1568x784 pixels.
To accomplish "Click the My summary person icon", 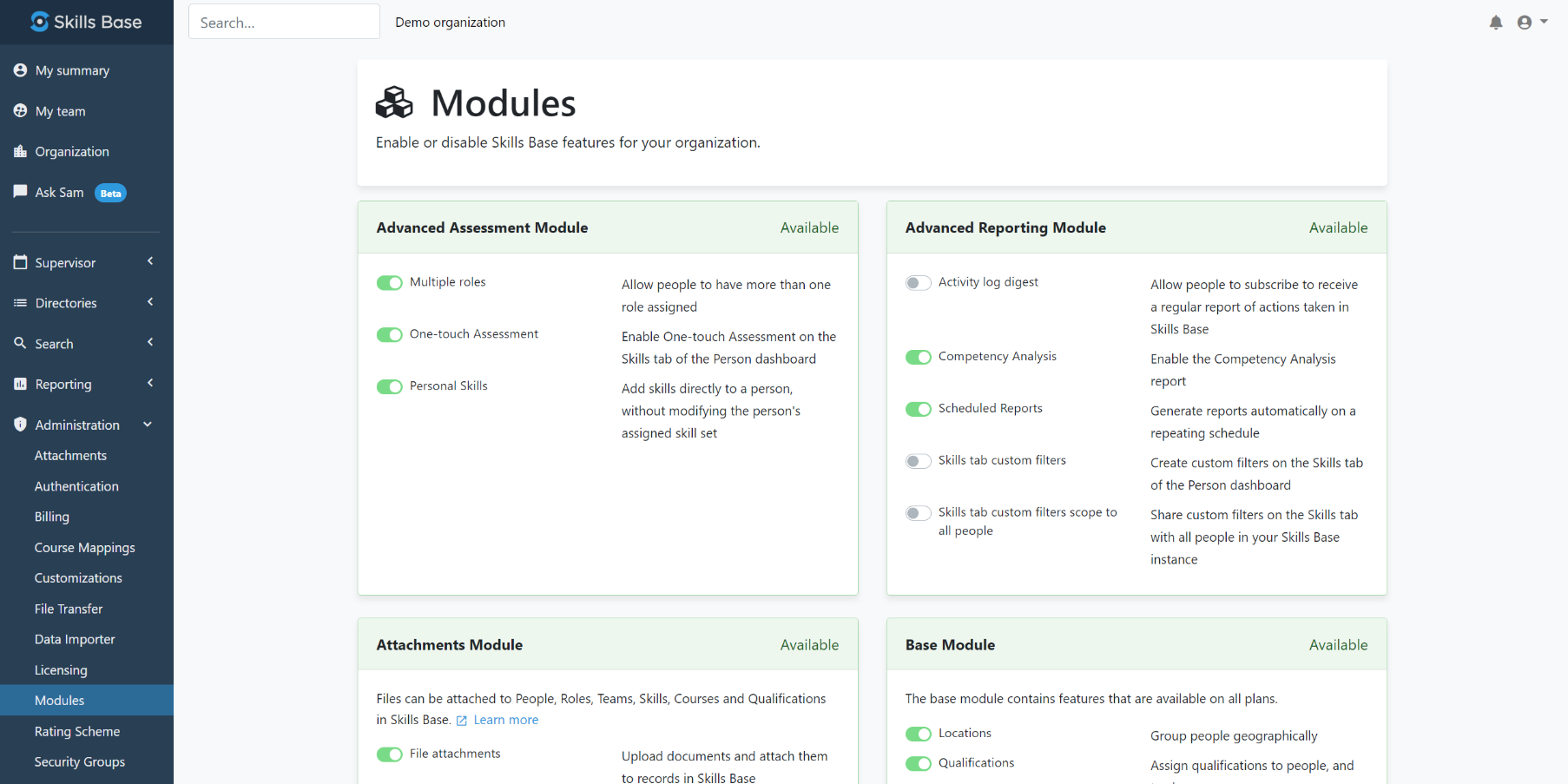I will point(20,70).
